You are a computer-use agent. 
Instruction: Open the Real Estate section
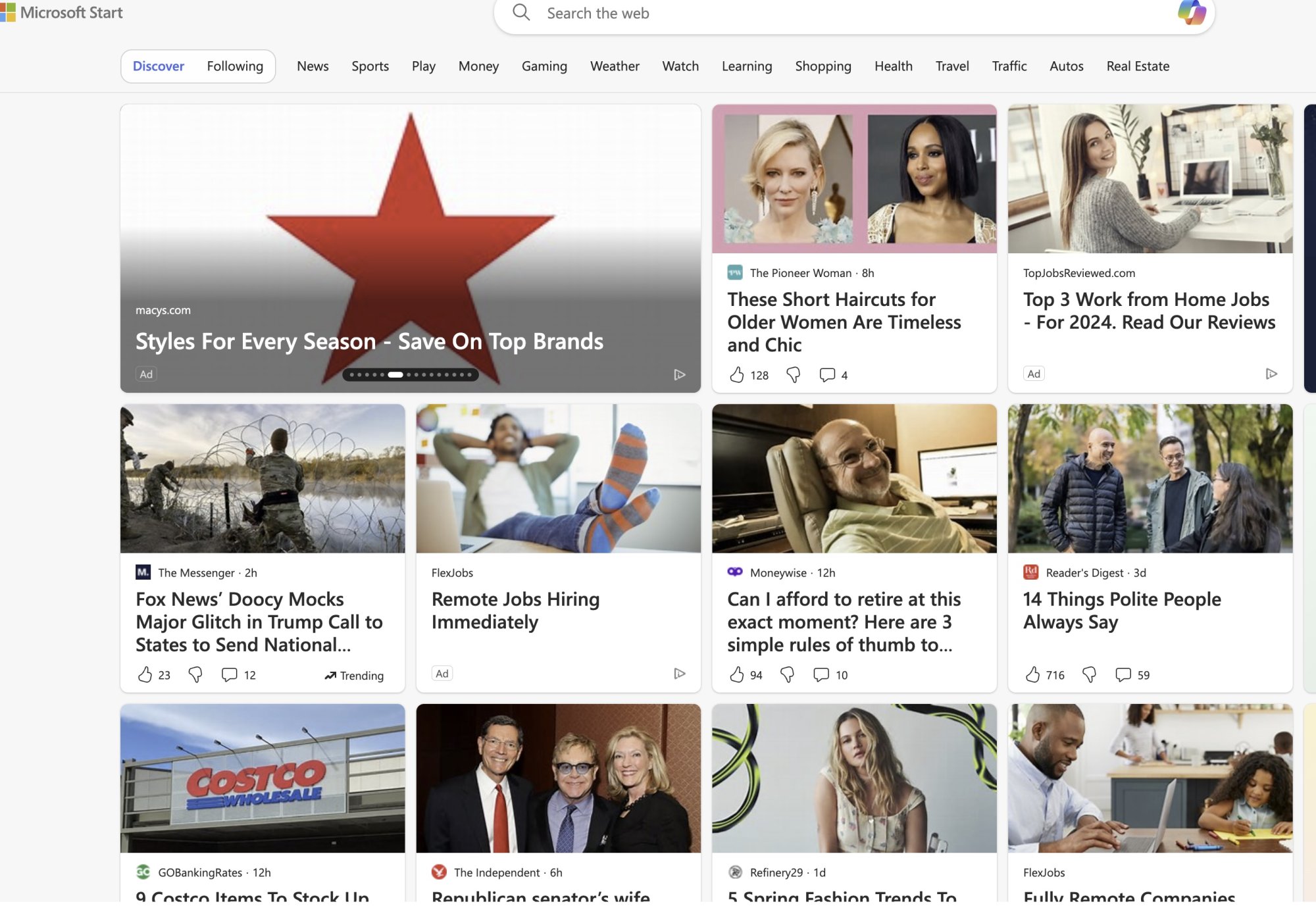tap(1138, 66)
